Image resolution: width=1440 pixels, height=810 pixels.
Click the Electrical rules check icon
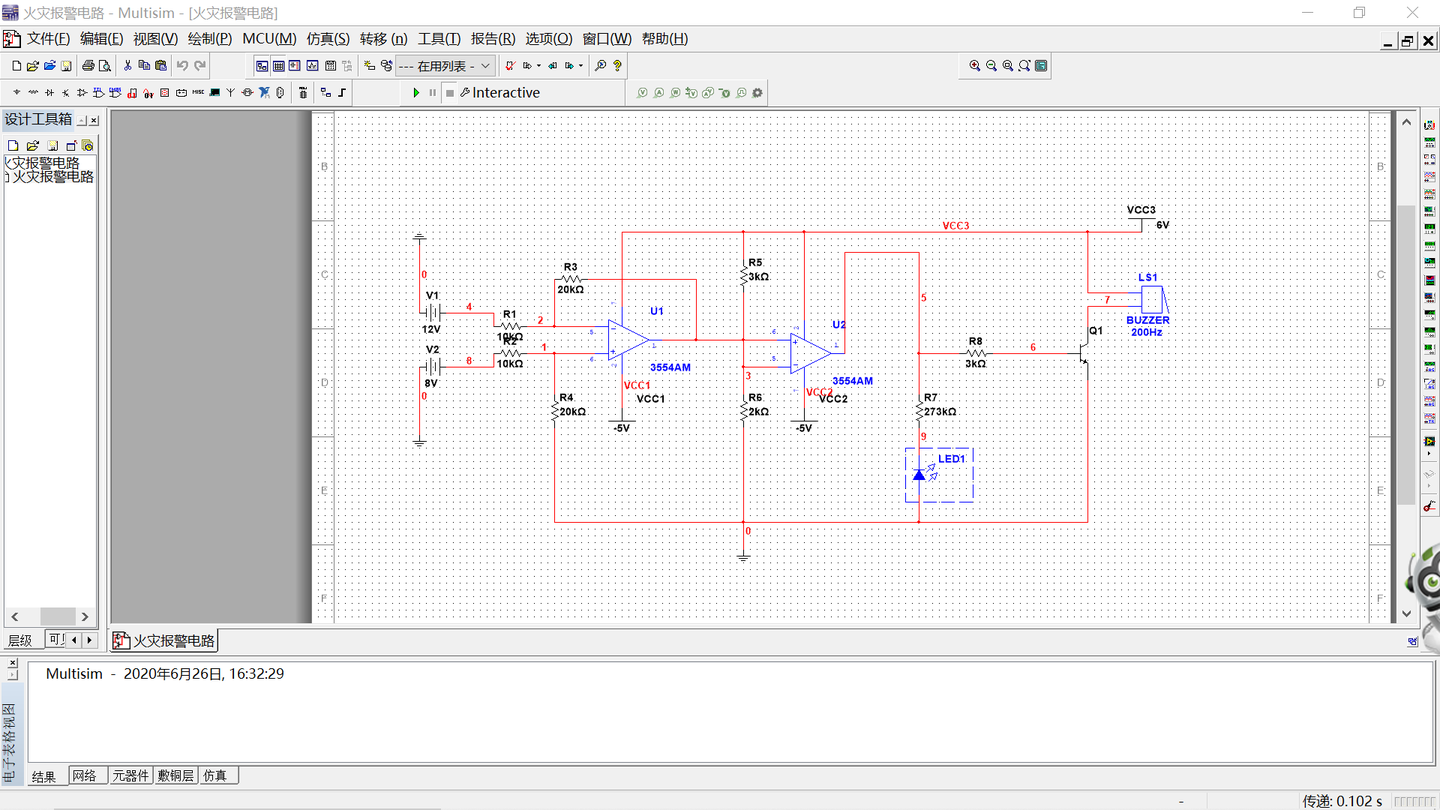click(510, 66)
